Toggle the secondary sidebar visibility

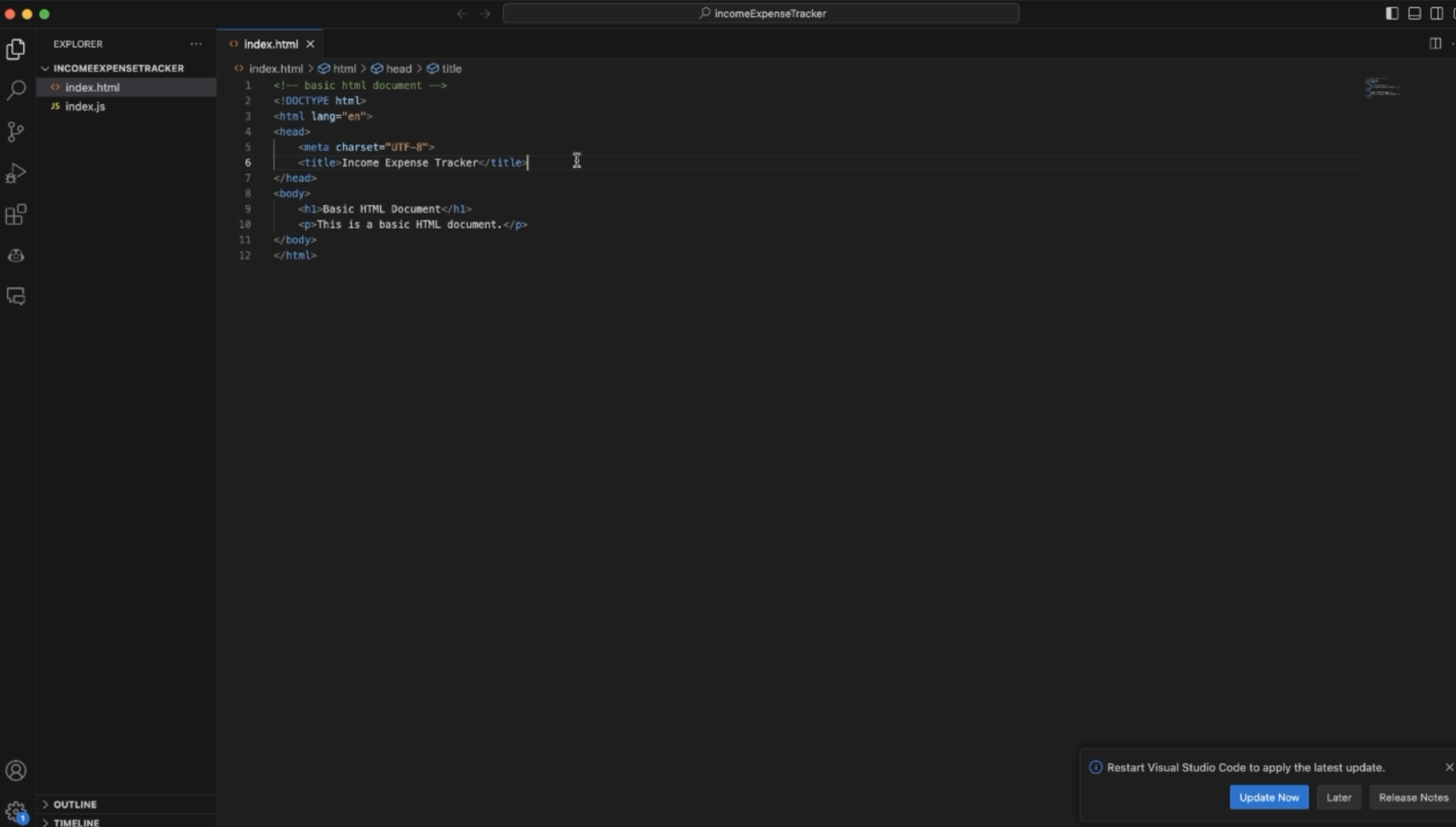tap(1436, 13)
